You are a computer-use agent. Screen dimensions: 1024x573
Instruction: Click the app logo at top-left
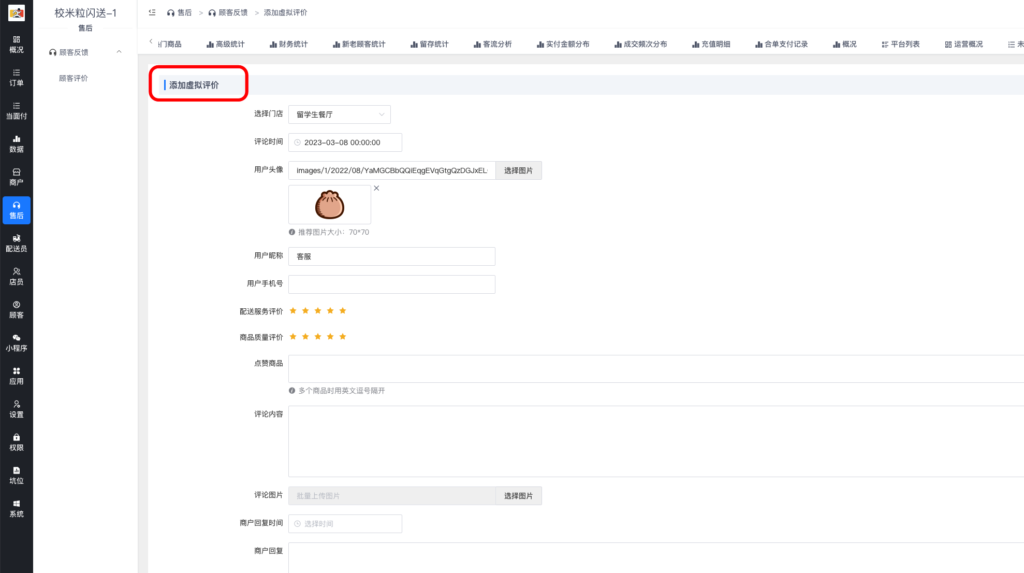(x=16, y=12)
